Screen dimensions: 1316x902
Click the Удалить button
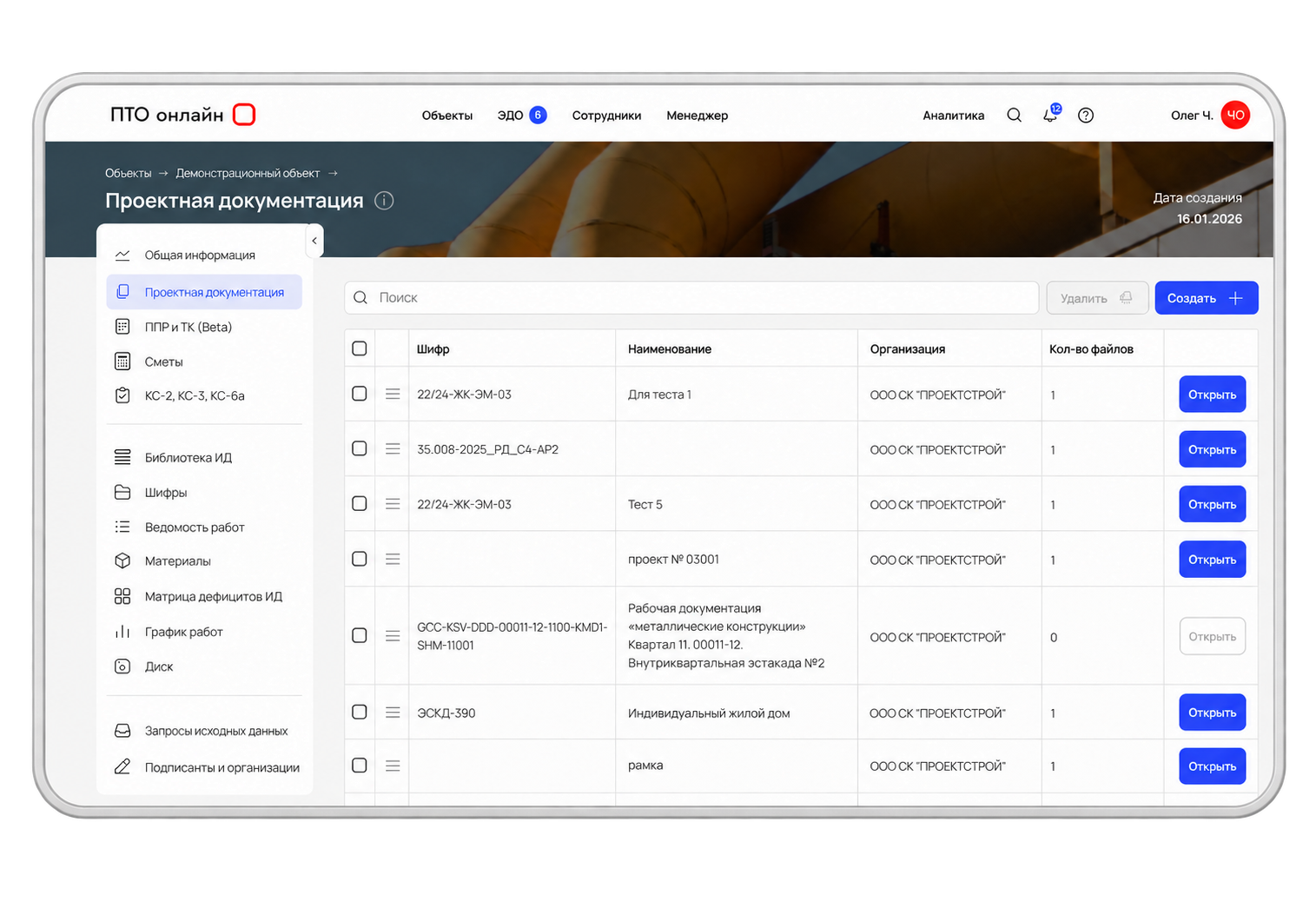pyautogui.click(x=1098, y=298)
